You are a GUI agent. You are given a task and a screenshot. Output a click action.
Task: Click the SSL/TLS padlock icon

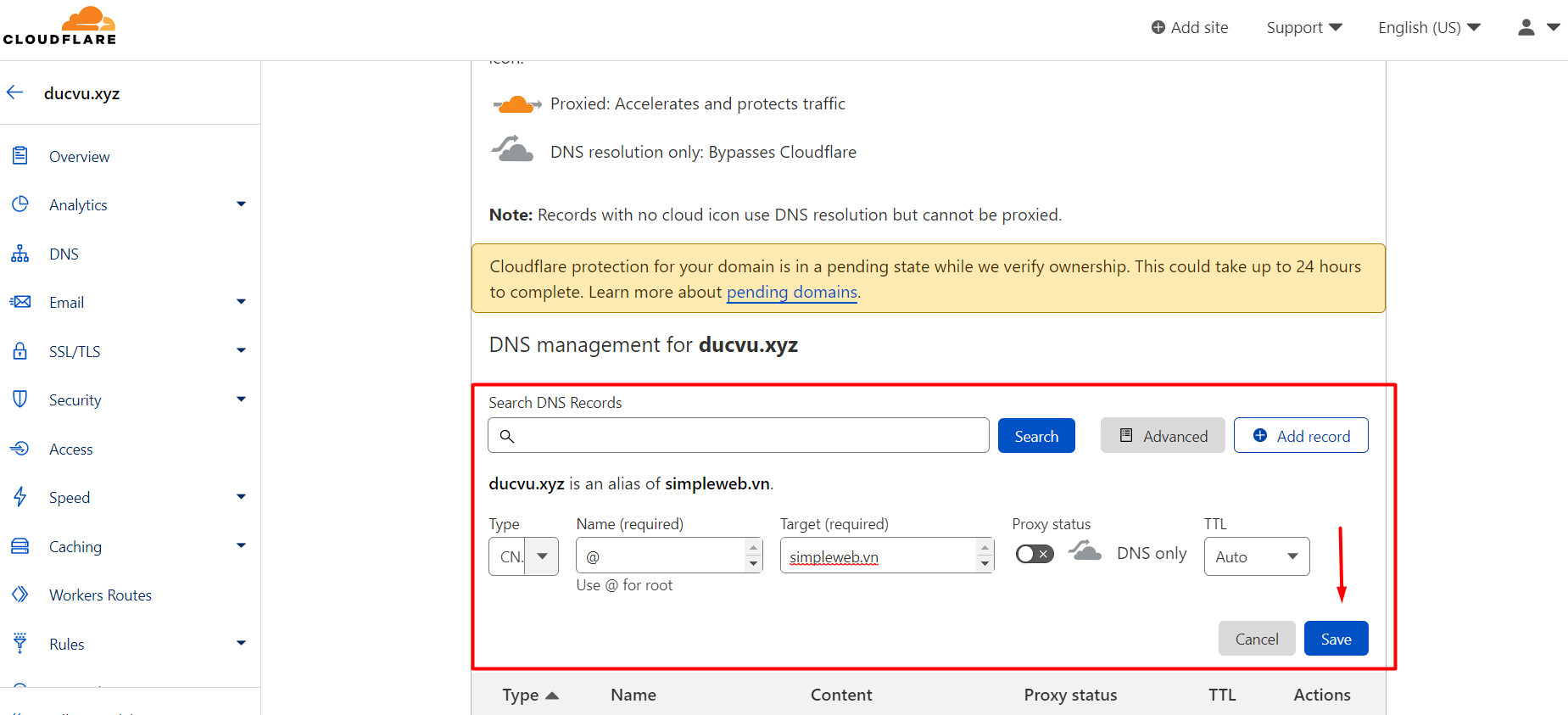20,351
